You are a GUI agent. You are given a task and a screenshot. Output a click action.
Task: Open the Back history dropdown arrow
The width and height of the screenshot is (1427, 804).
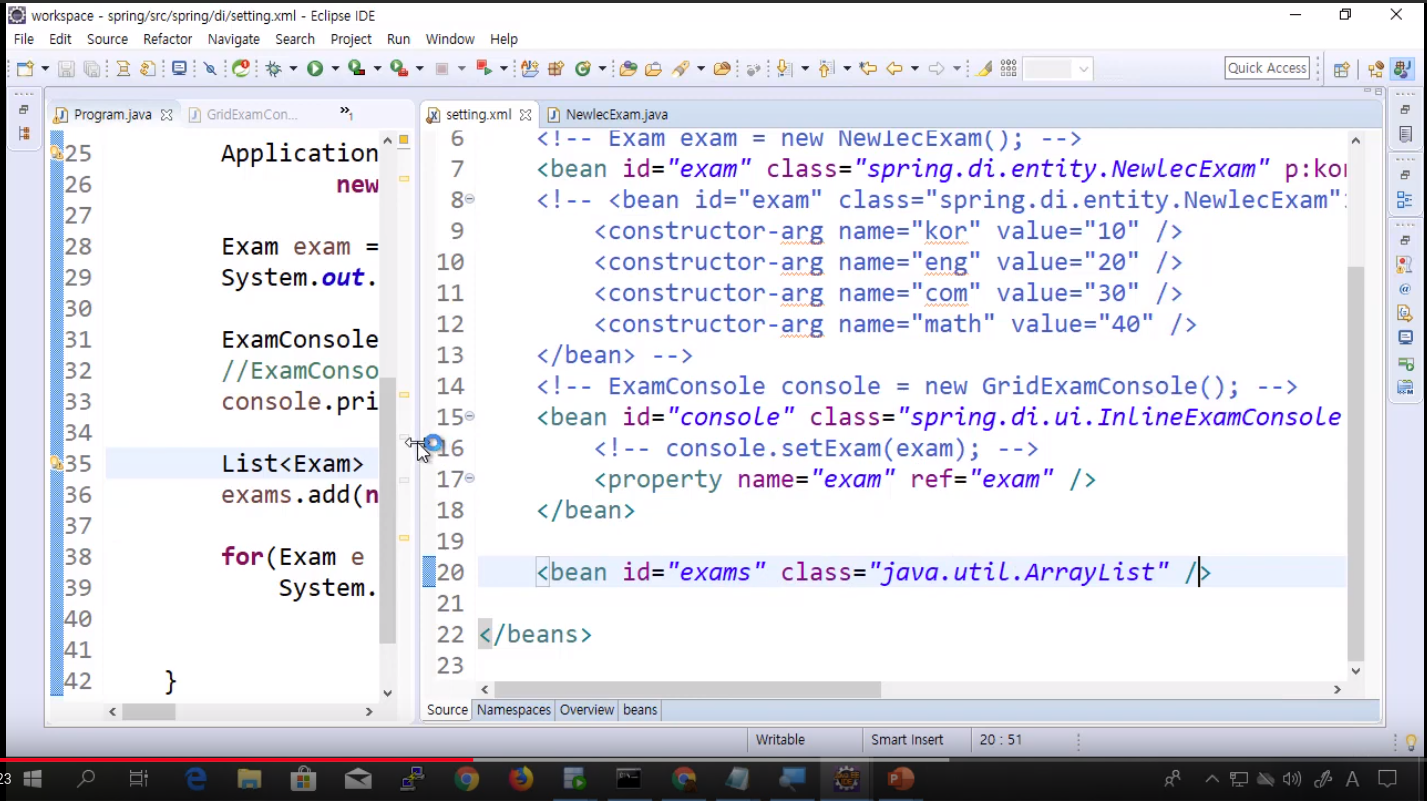click(914, 69)
